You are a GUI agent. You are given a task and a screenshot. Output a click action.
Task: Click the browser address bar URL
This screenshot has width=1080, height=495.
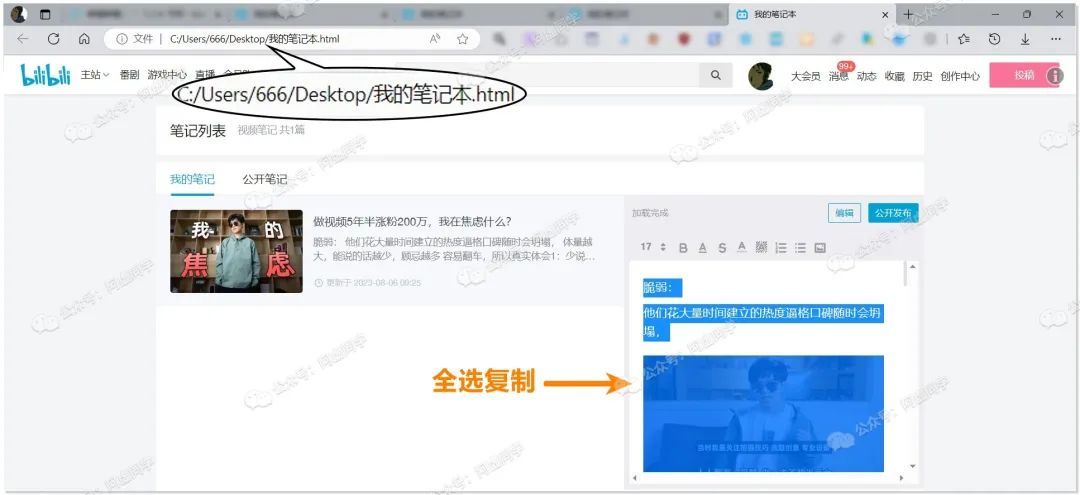[x=255, y=39]
